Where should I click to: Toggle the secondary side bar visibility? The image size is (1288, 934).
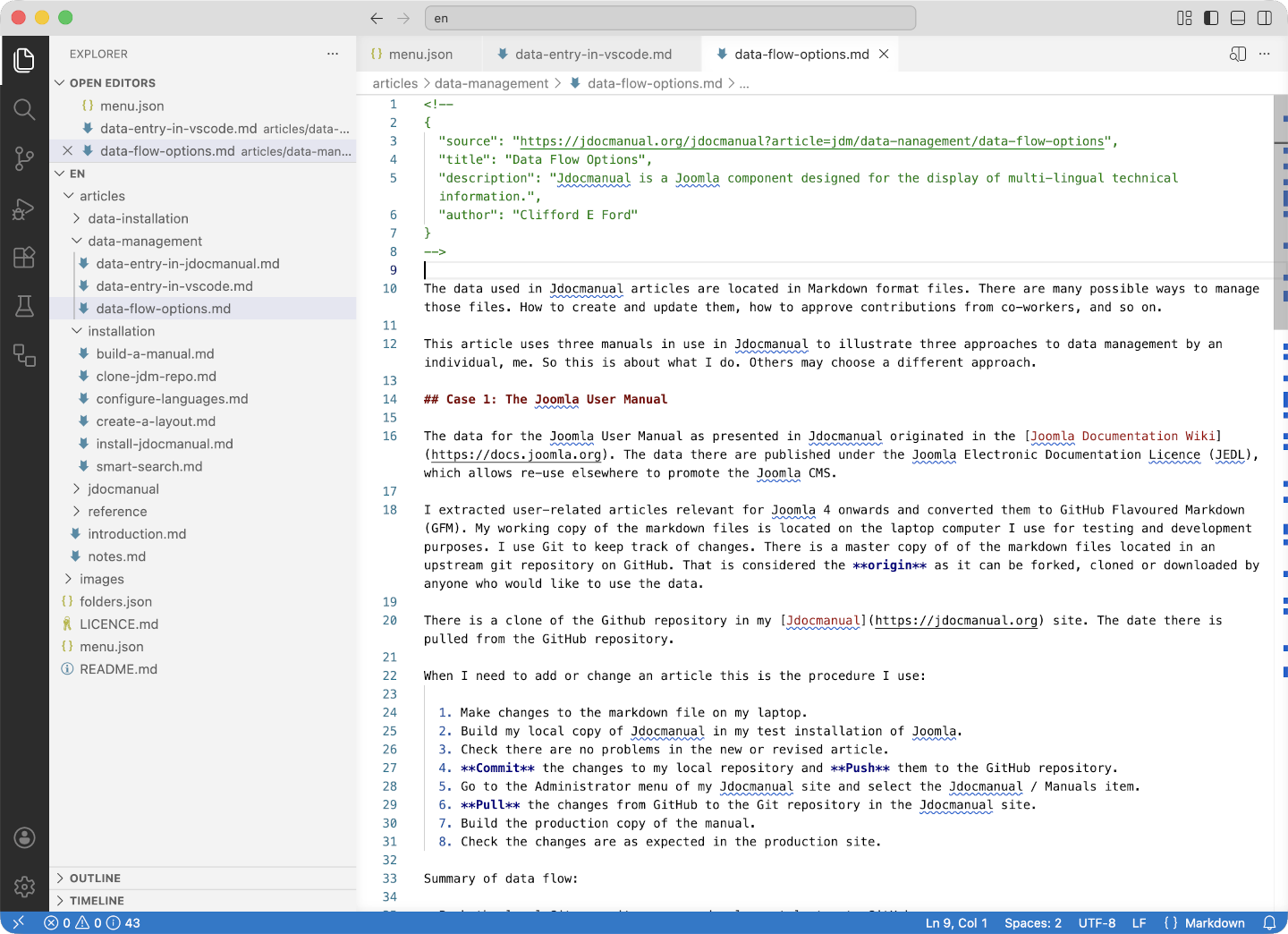click(x=1265, y=18)
